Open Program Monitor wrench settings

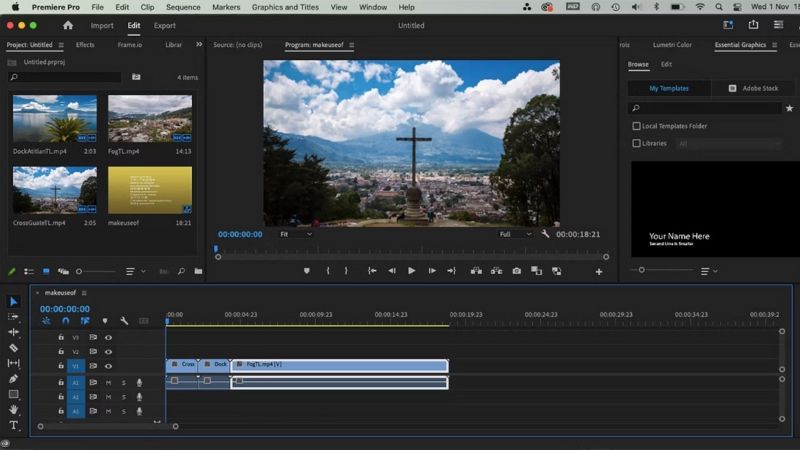point(545,234)
